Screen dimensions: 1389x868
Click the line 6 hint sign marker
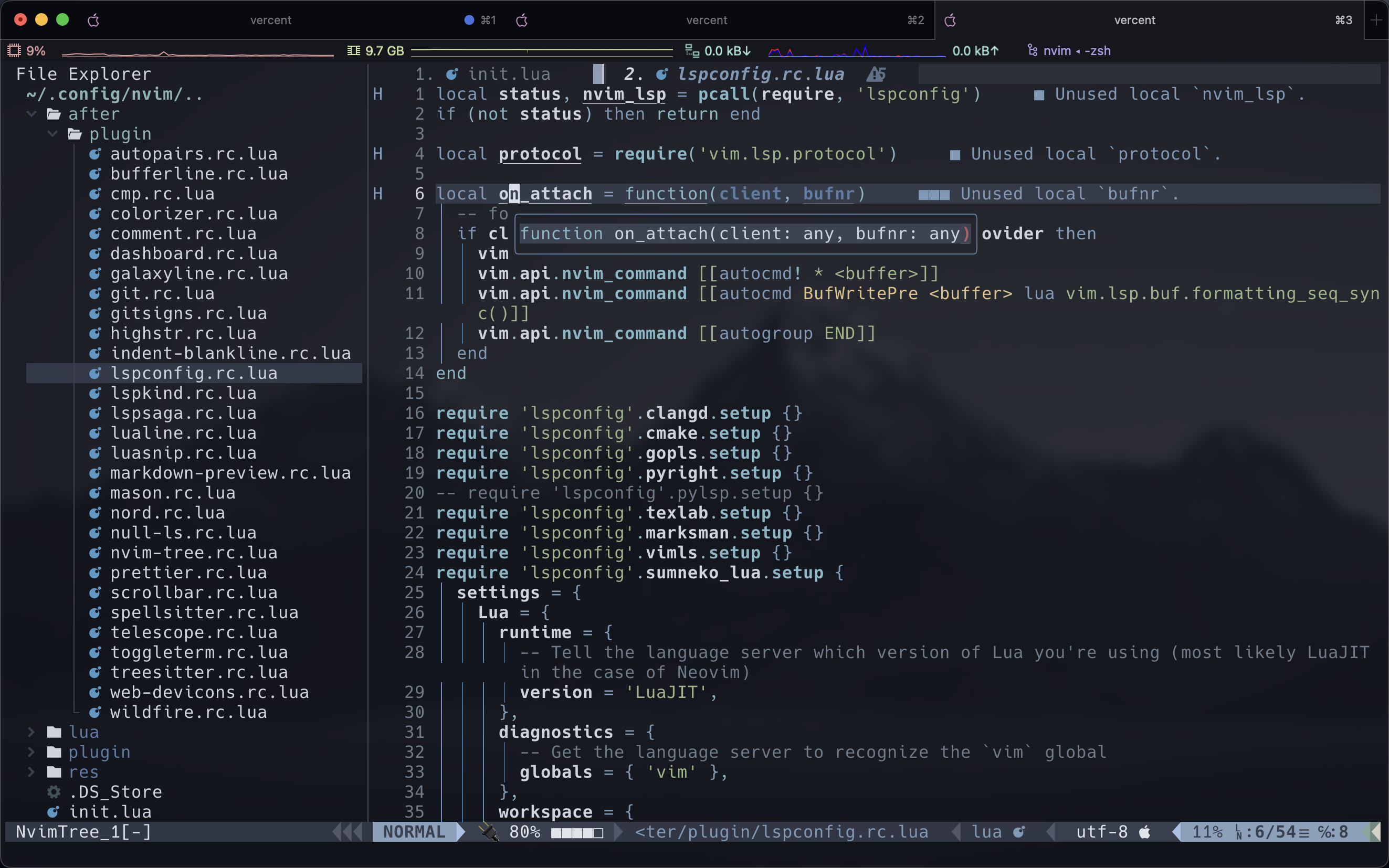click(377, 194)
